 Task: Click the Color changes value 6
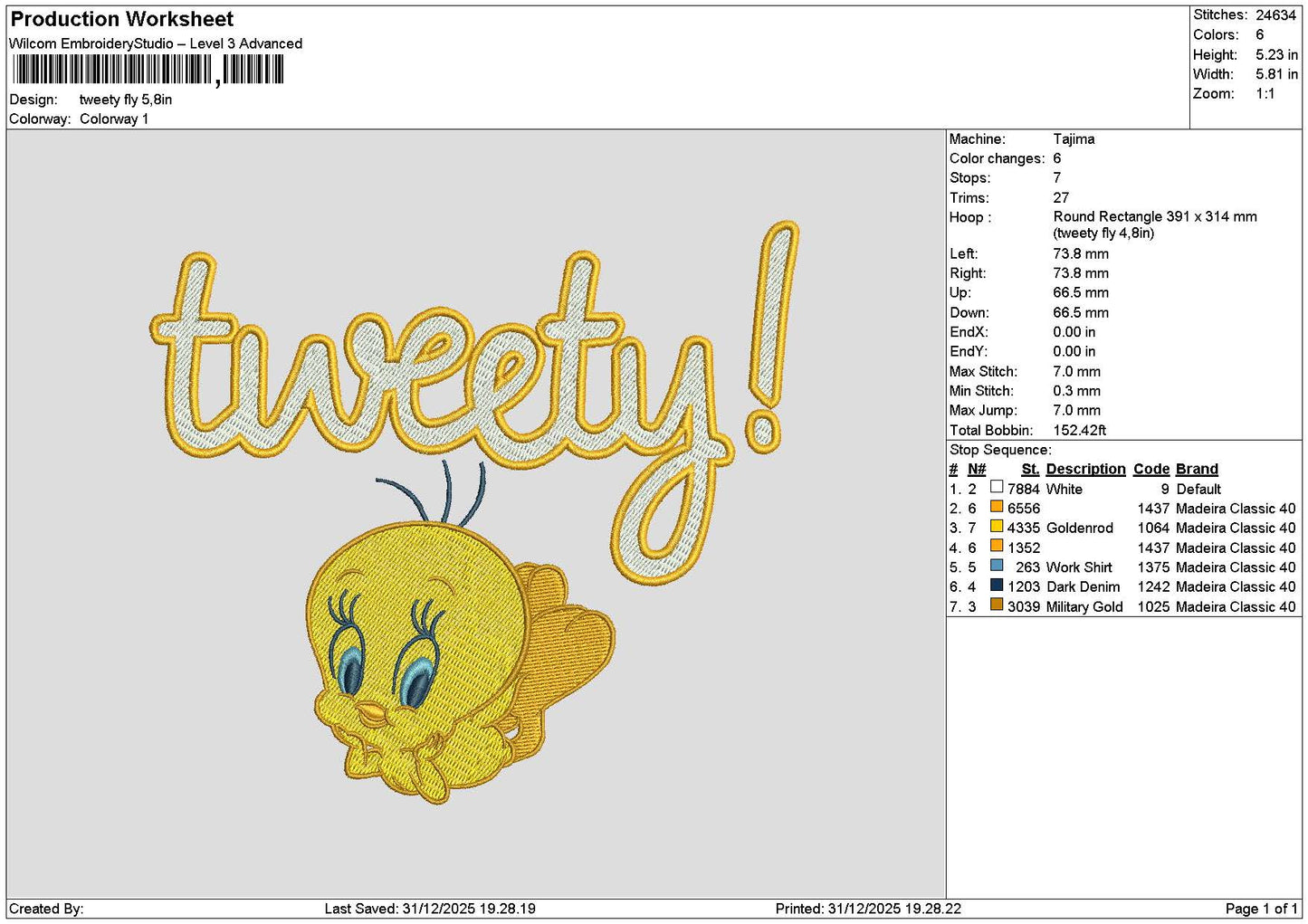[x=1057, y=158]
